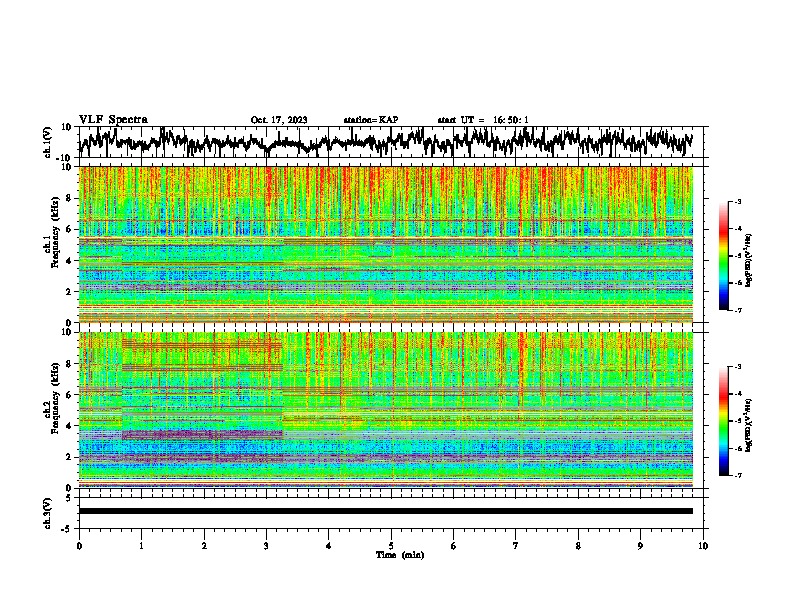Click time axis tick label "9"
Screen dimensions: 792x612
640,546
